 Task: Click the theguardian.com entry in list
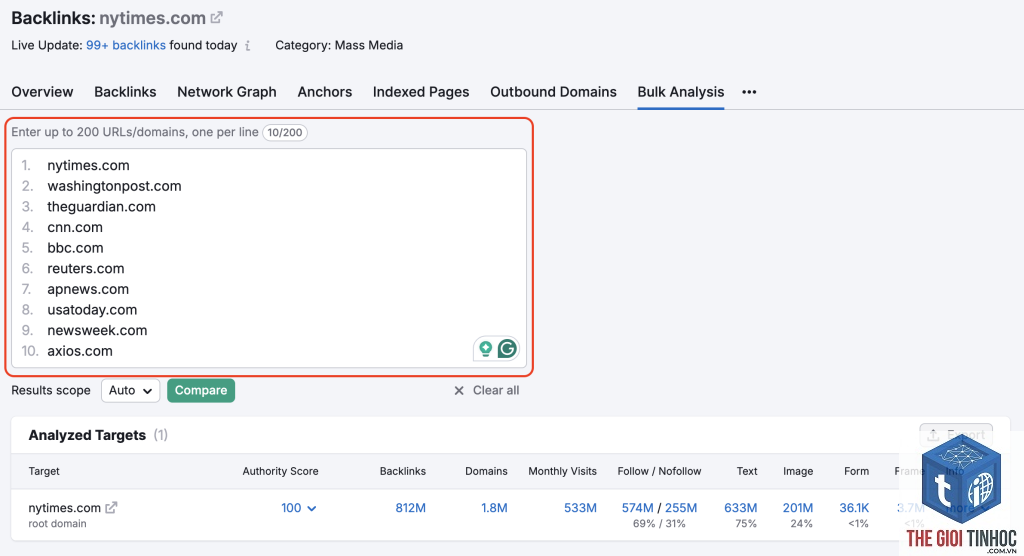pyautogui.click(x=101, y=207)
